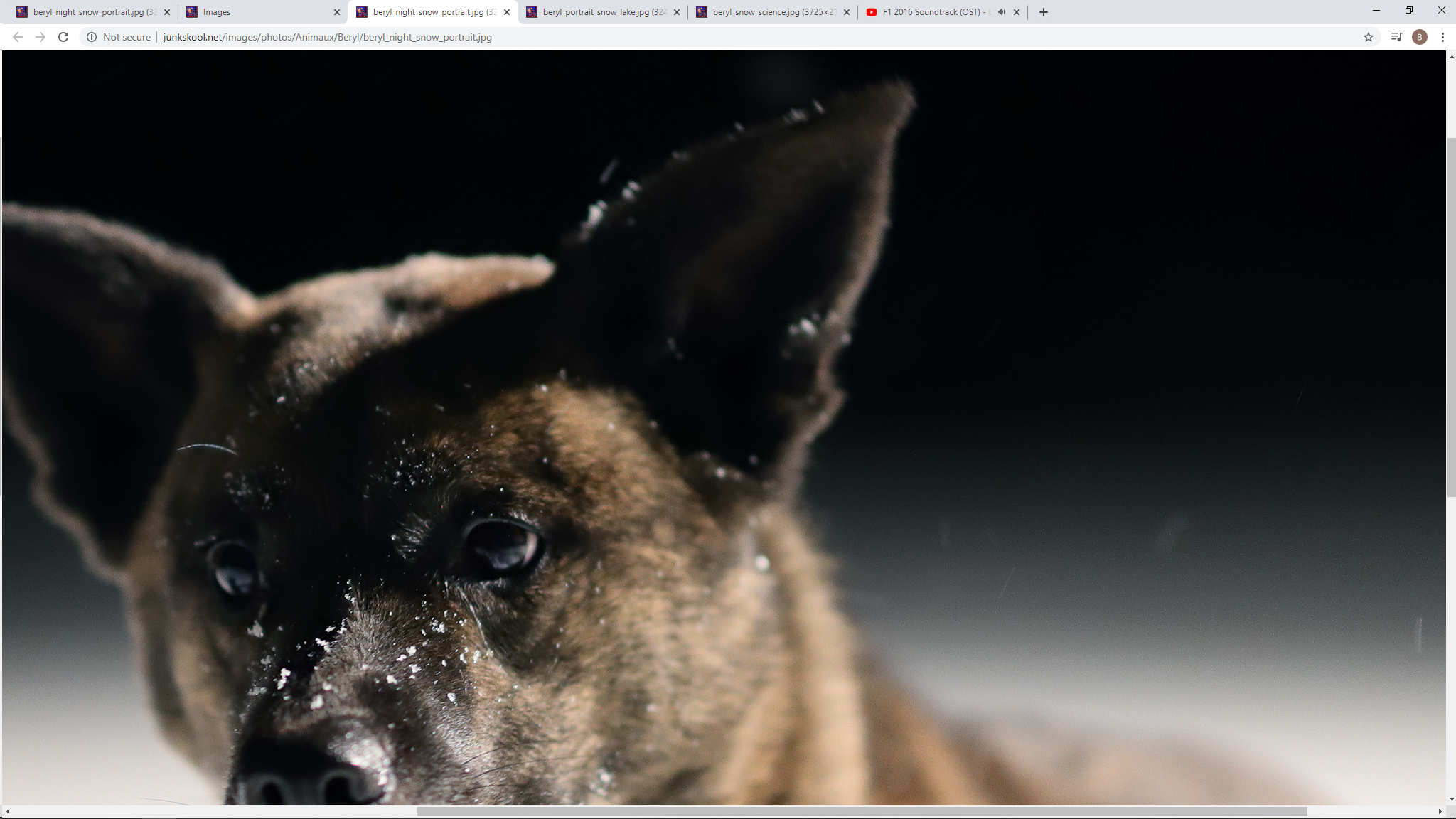Close the beryl_snow_science.jpg tab
The width and height of the screenshot is (1456, 819).
click(846, 12)
